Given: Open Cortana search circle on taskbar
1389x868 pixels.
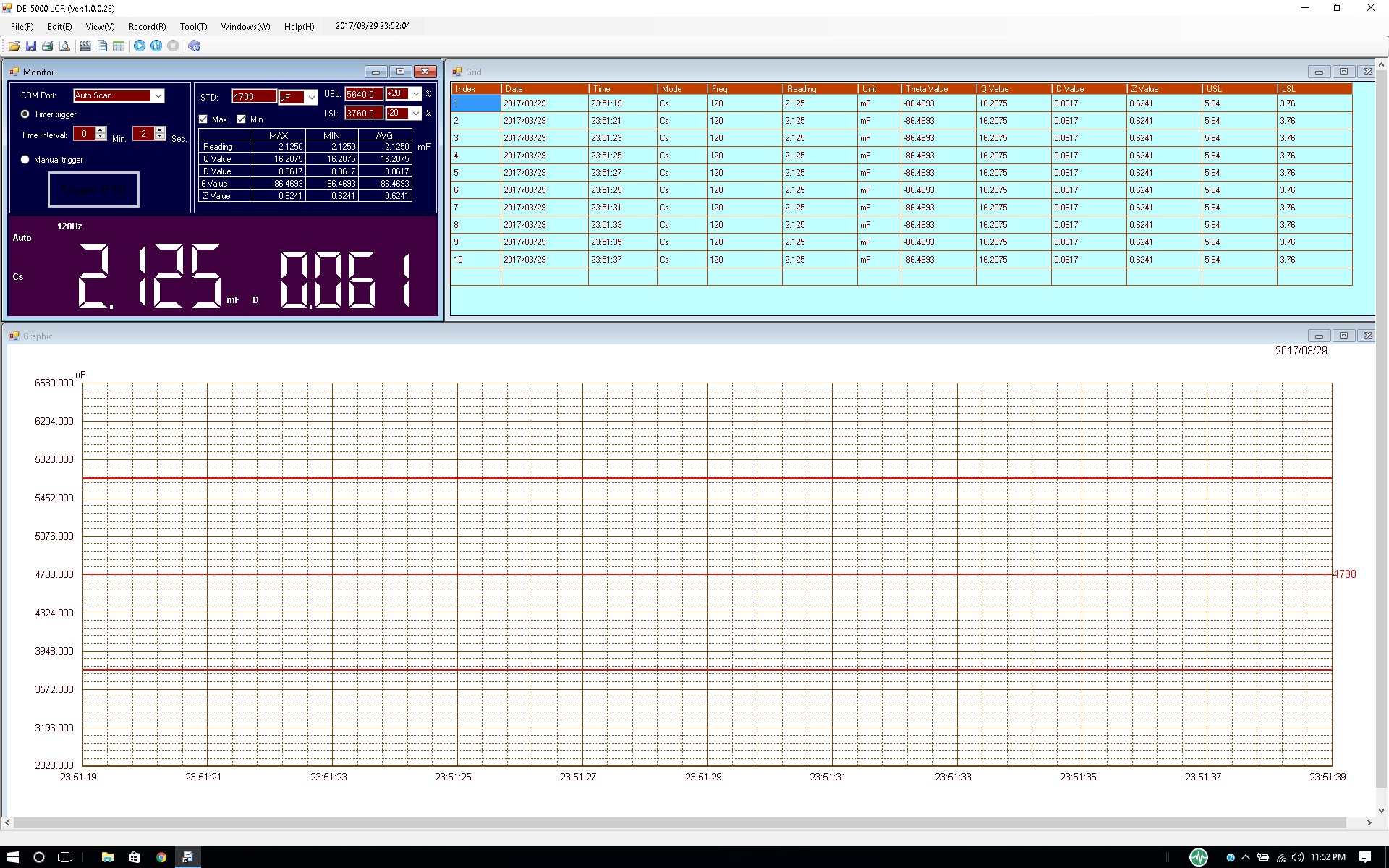Looking at the screenshot, I should click(x=39, y=857).
